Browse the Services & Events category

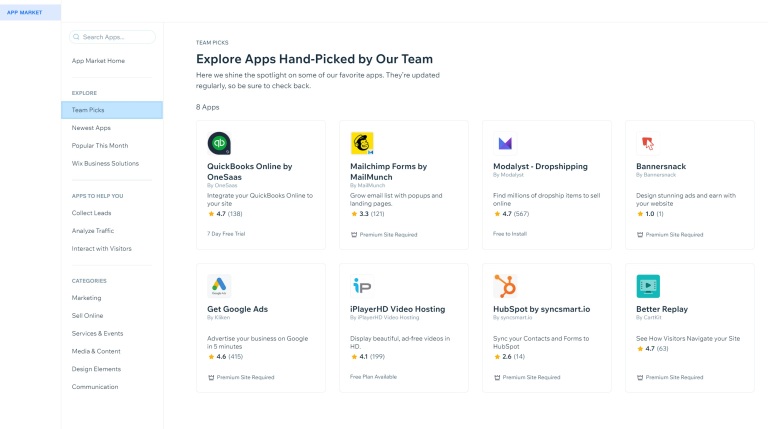point(97,334)
